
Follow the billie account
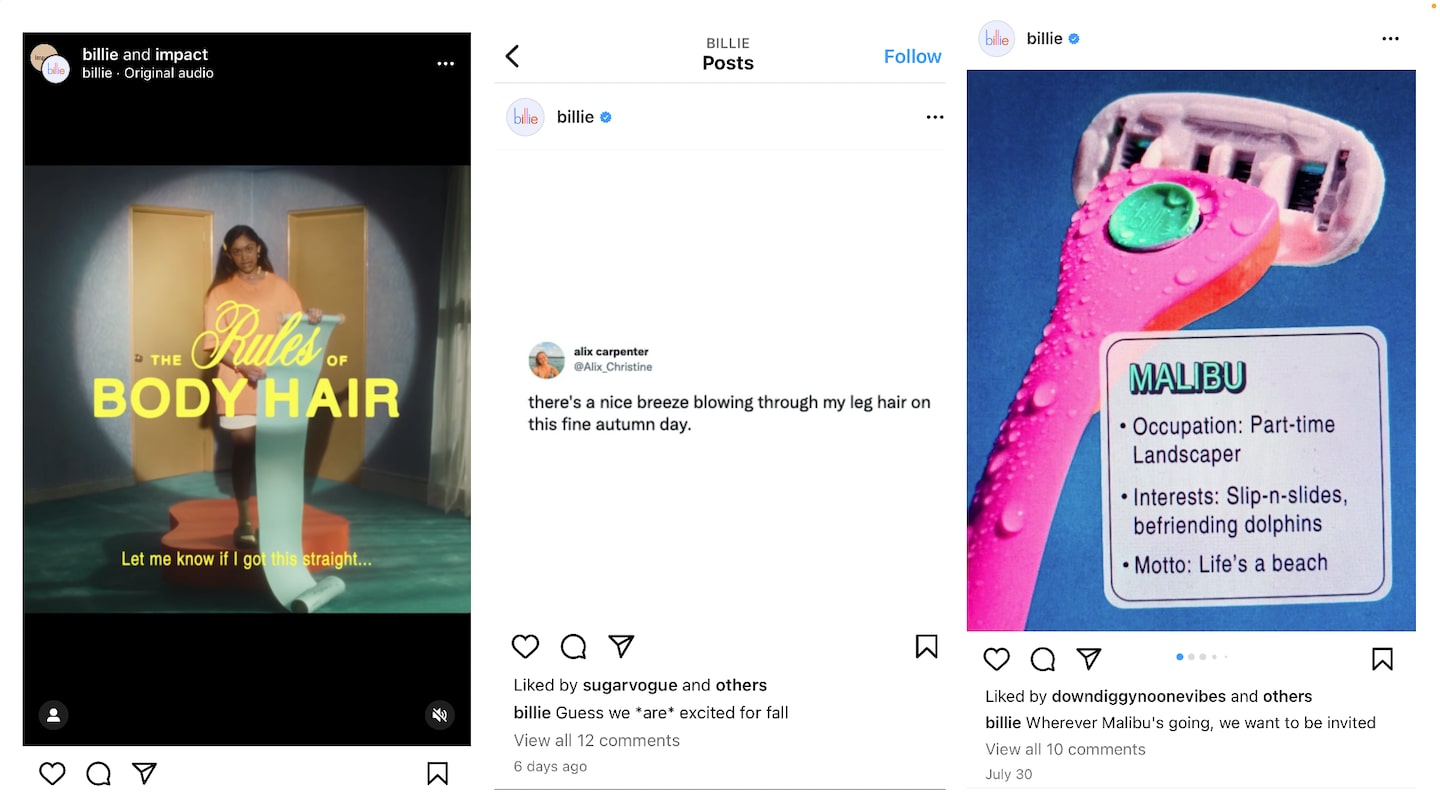pyautogui.click(x=912, y=56)
